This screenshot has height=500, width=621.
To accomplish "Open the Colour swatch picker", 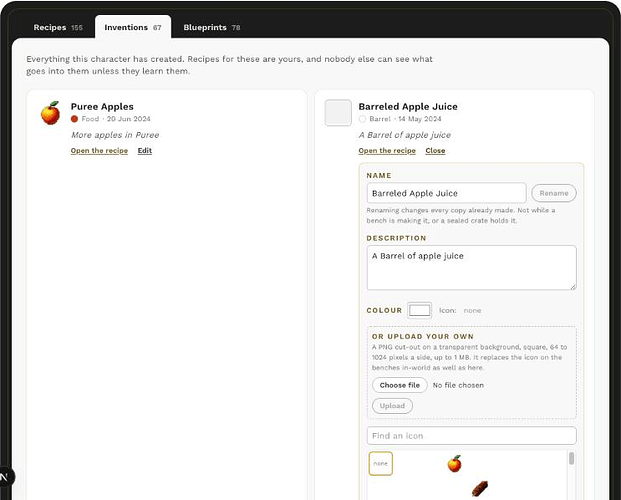I will point(419,310).
